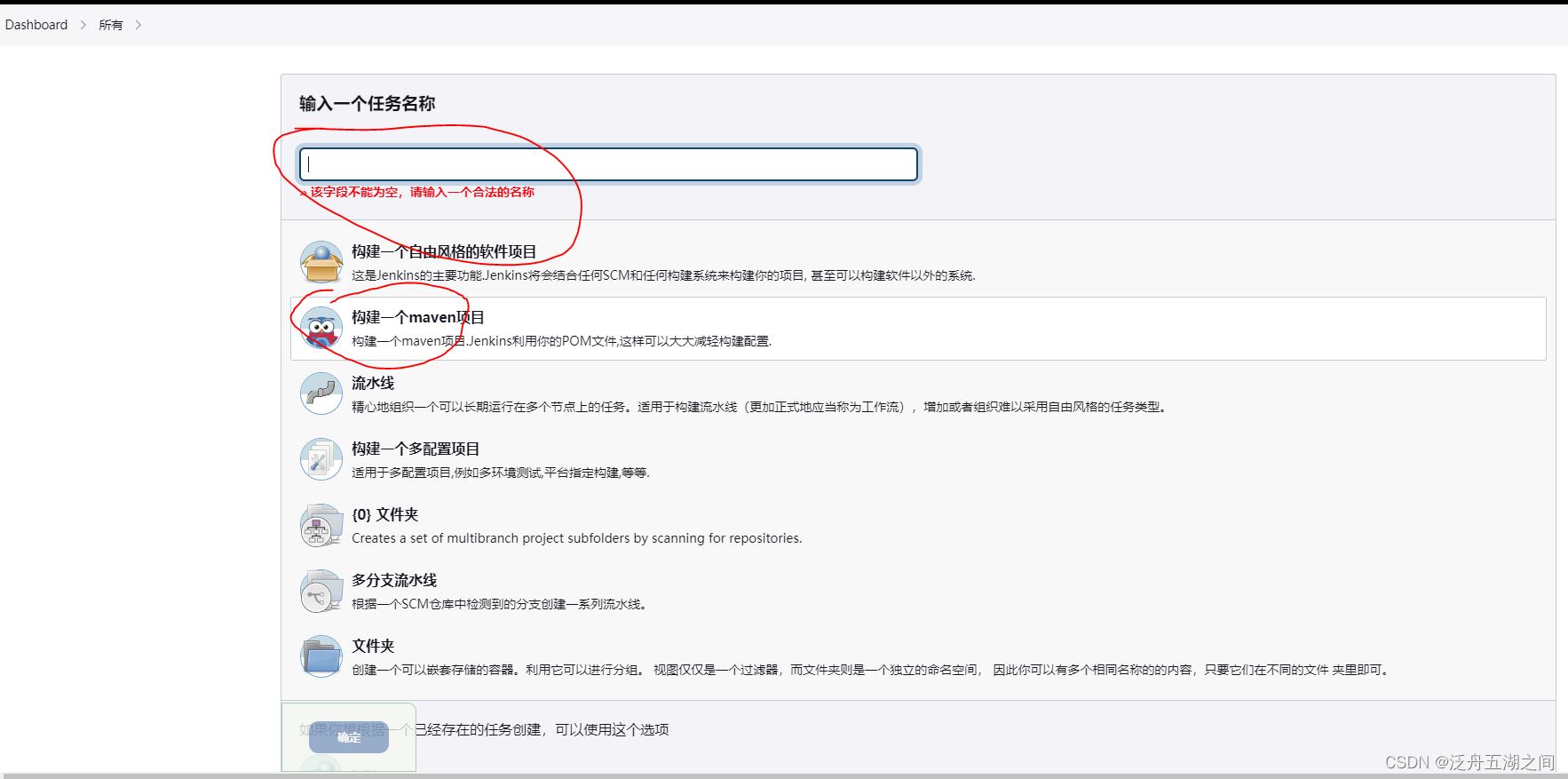The height and width of the screenshot is (779, 1568).
Task: Click the 输入一个任务名称 heading
Action: (368, 104)
